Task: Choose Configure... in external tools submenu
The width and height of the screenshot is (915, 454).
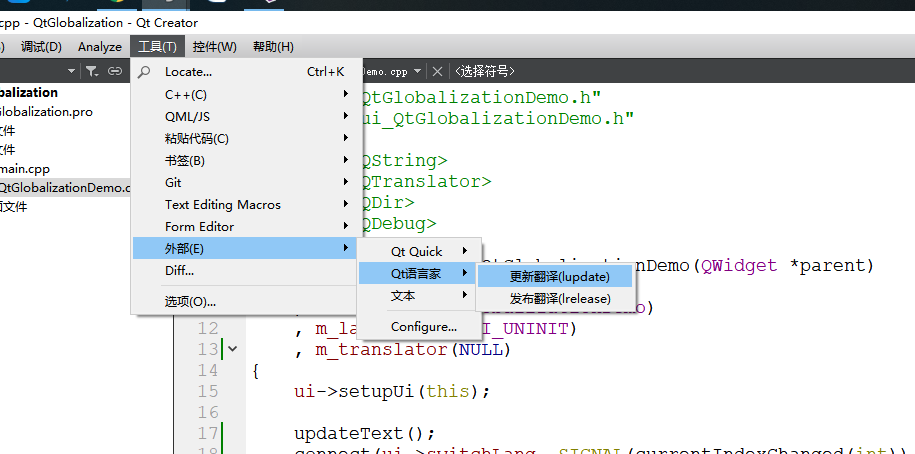Action: tap(418, 327)
